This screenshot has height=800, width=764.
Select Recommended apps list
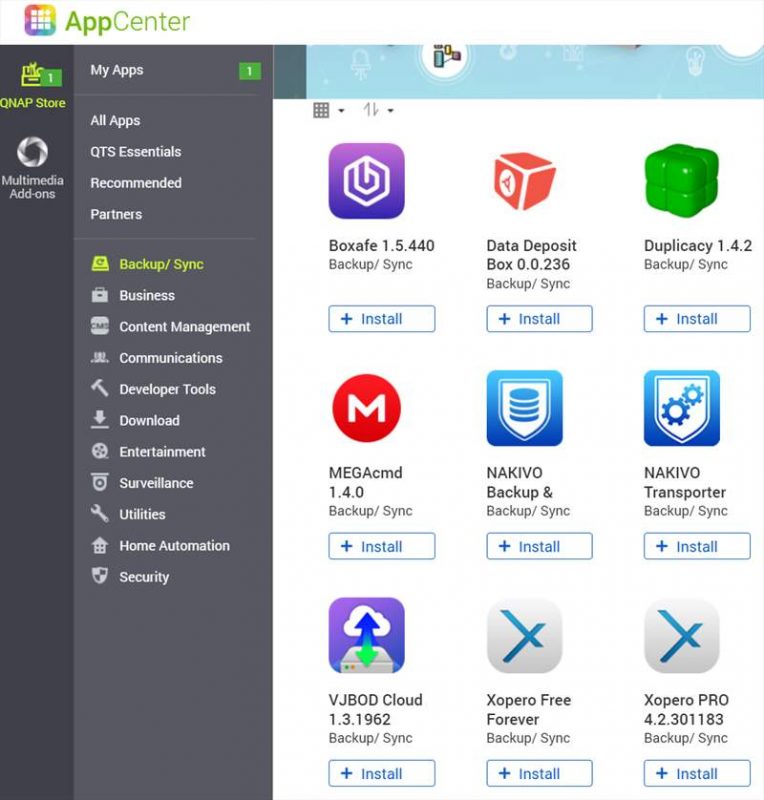[x=136, y=183]
